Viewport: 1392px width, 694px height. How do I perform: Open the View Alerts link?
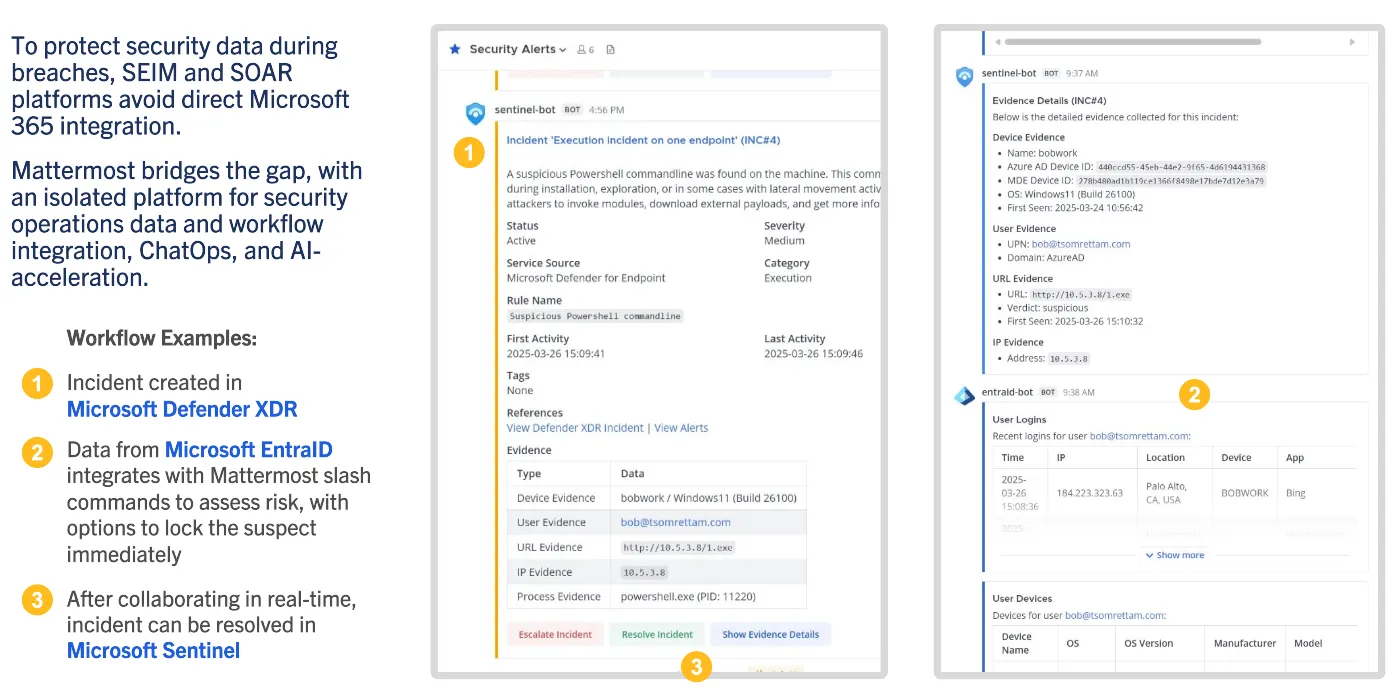tap(681, 428)
